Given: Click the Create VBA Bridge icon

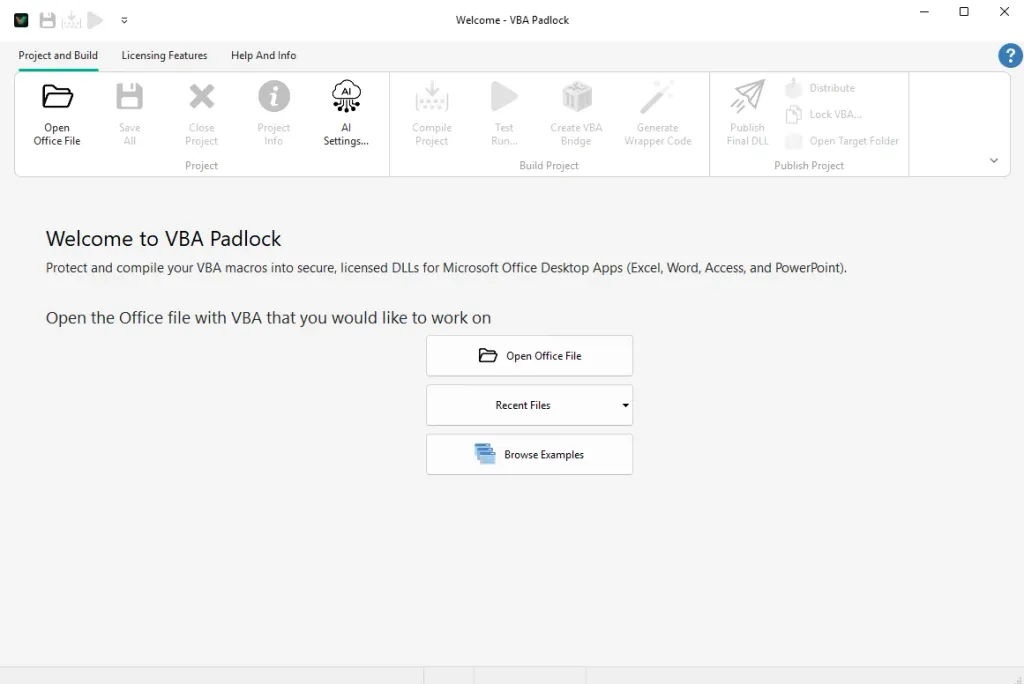Looking at the screenshot, I should [576, 98].
